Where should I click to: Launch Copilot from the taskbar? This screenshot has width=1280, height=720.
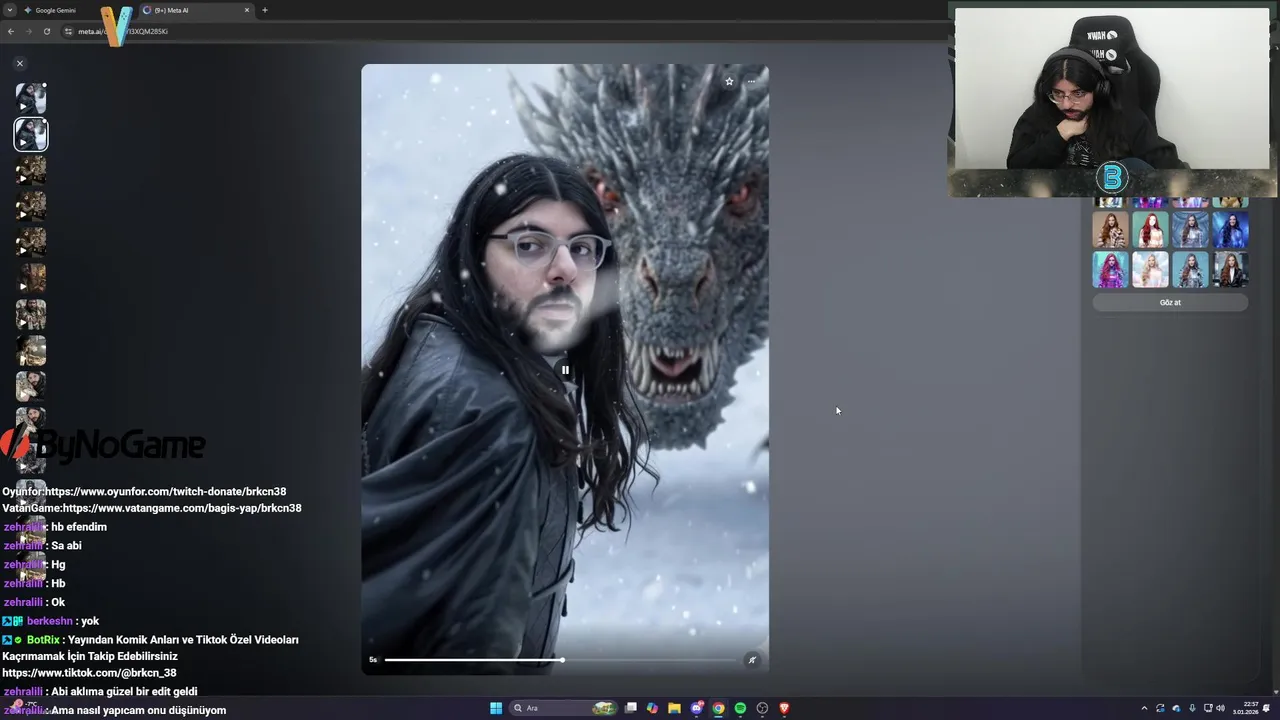tap(652, 708)
